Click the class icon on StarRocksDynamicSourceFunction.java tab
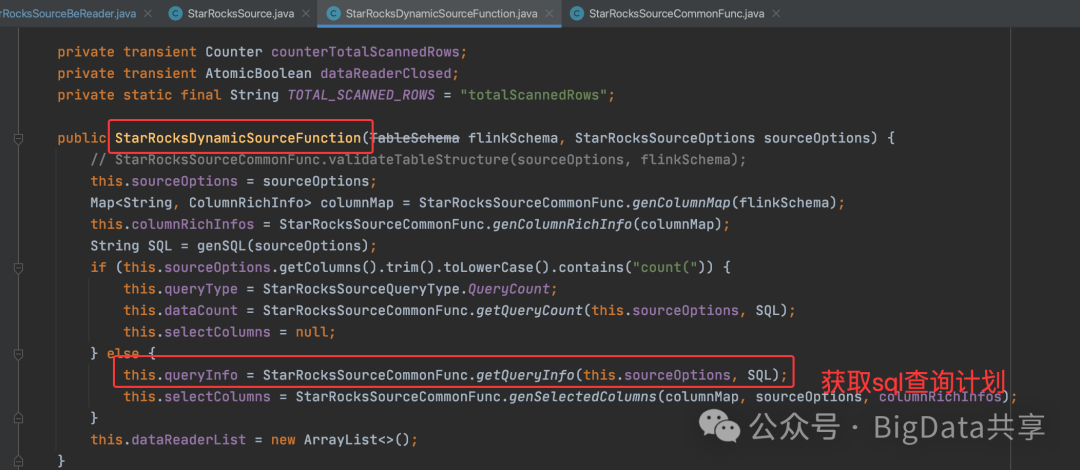This screenshot has width=1080, height=470. click(x=333, y=13)
